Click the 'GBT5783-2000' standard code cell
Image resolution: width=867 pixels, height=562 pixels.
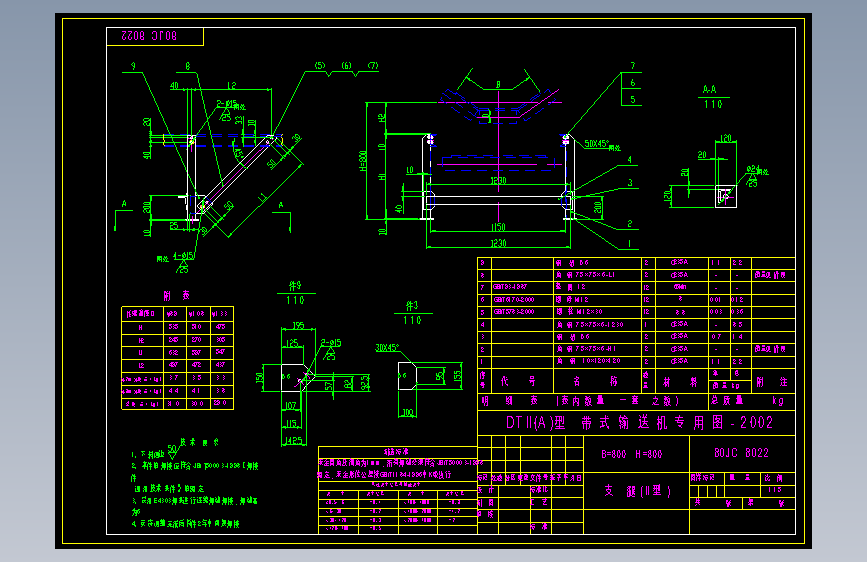click(514, 311)
